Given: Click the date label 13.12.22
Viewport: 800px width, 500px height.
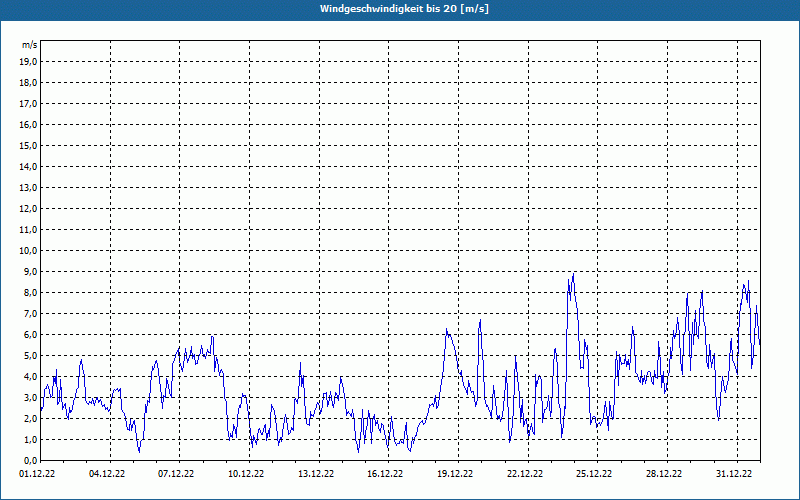Looking at the screenshot, I should 316,474.
